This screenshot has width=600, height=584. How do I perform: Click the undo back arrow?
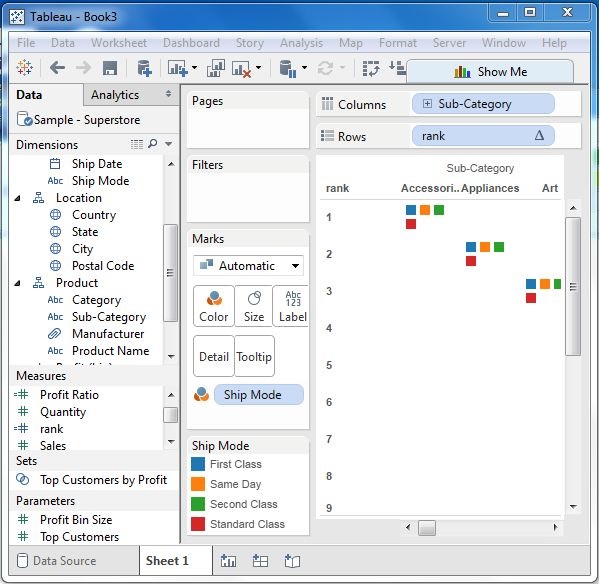57,68
